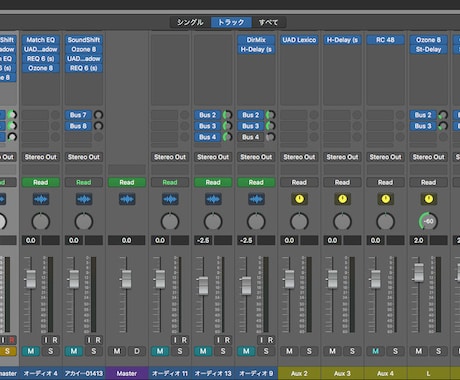Open Read automation menu on オーディオ 9
The height and width of the screenshot is (380, 460).
pyautogui.click(x=256, y=182)
